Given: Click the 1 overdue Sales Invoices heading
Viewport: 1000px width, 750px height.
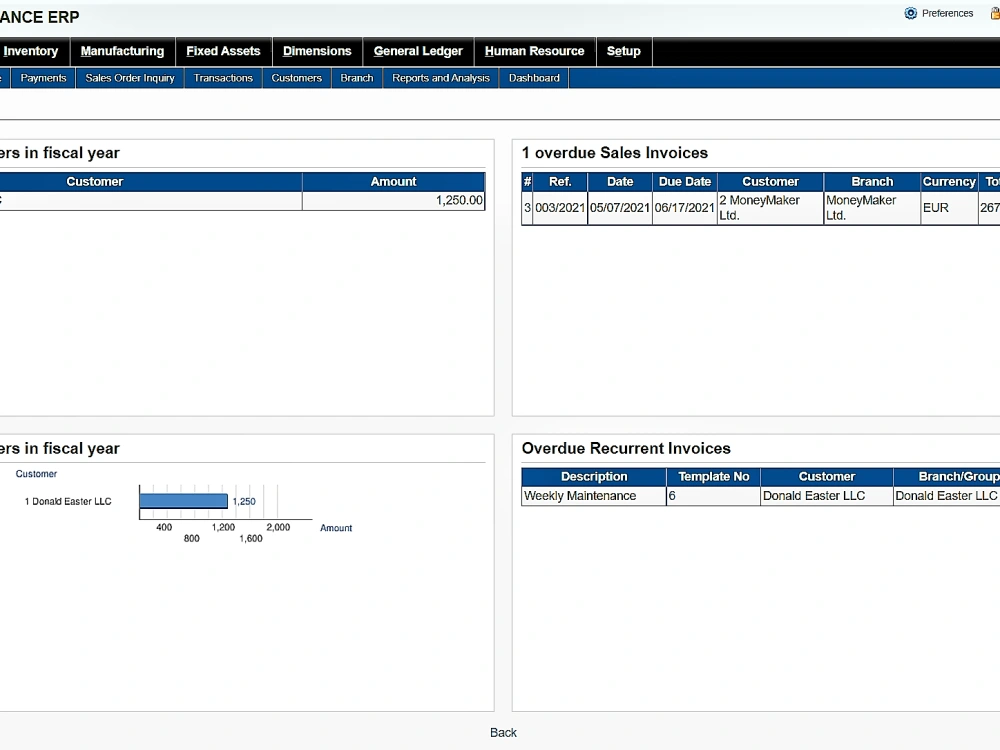Looking at the screenshot, I should (x=615, y=153).
